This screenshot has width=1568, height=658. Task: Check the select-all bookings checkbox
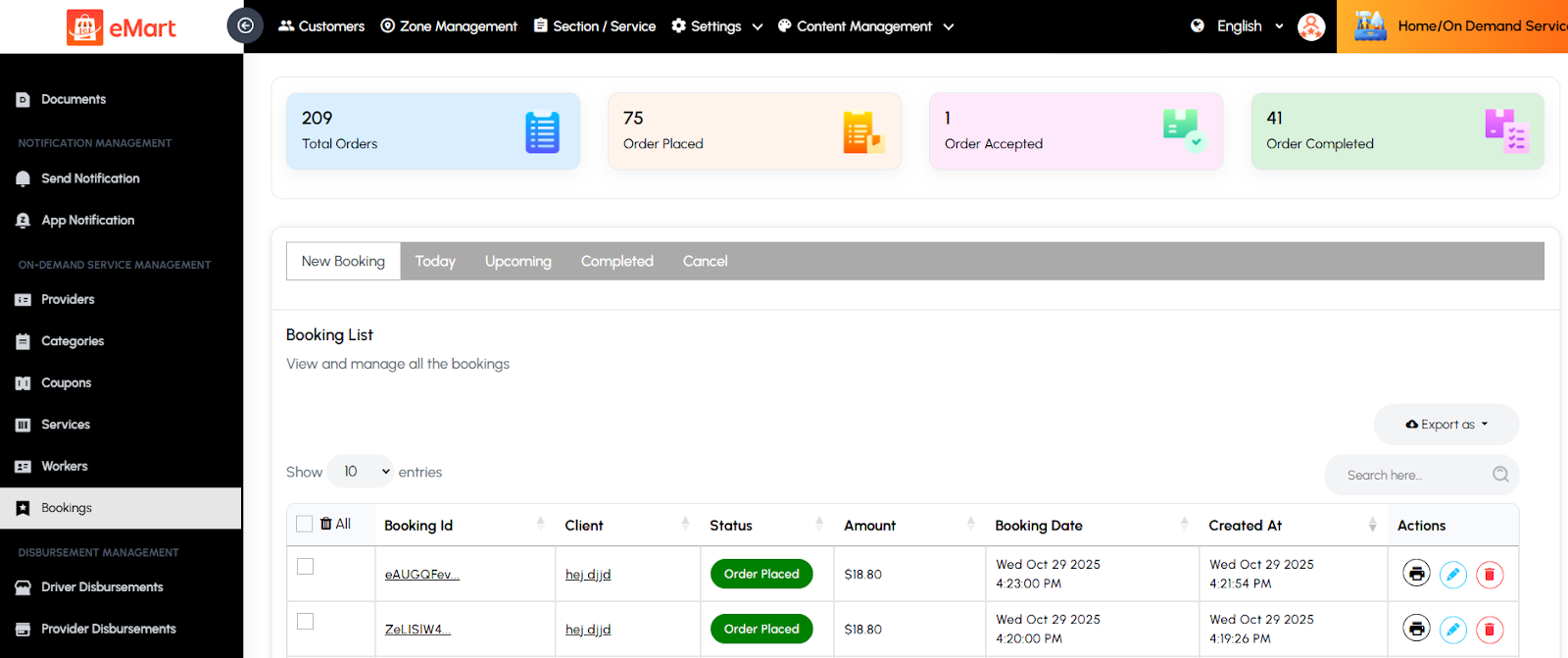(305, 524)
